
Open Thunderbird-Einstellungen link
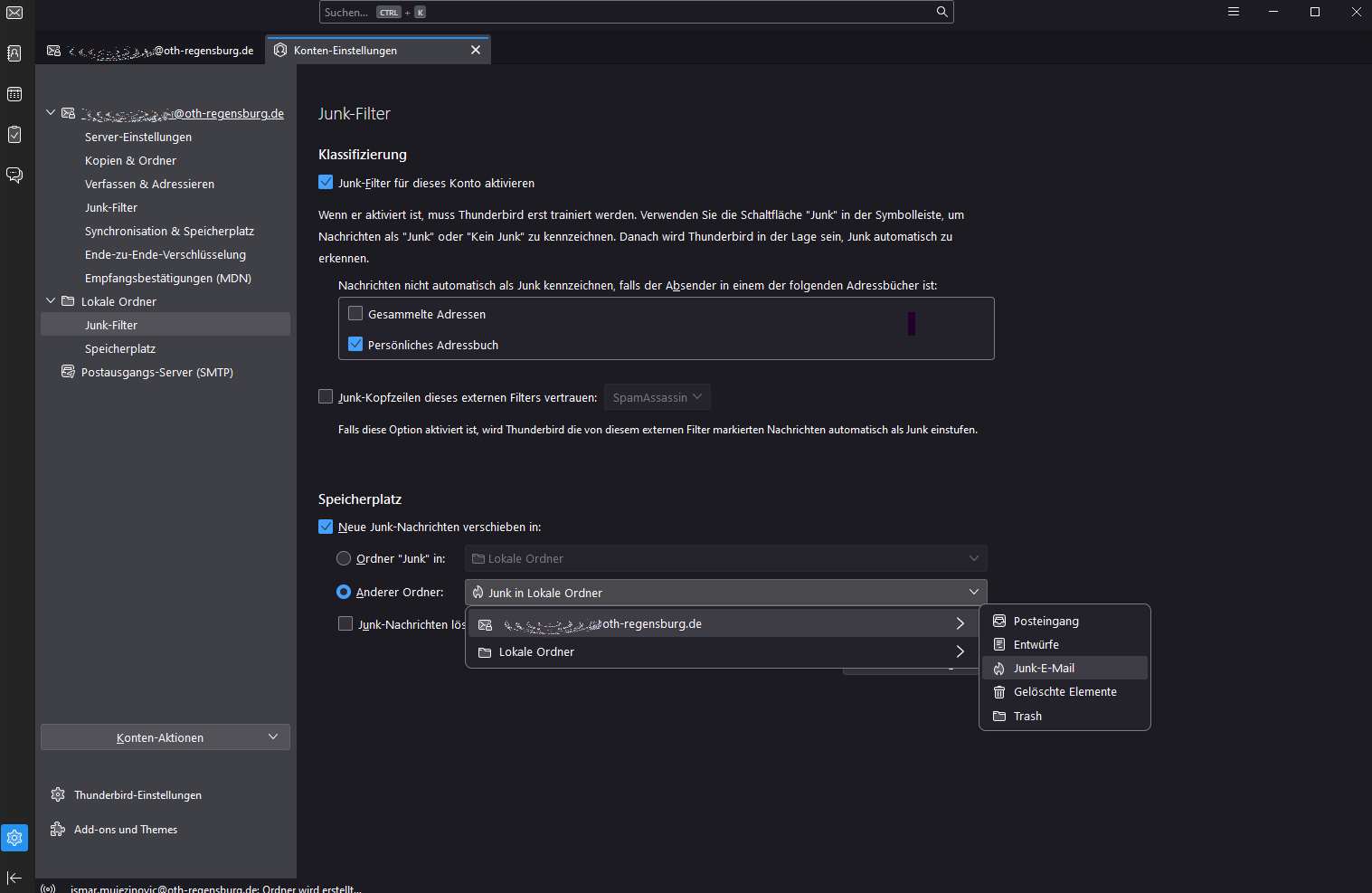coord(137,795)
